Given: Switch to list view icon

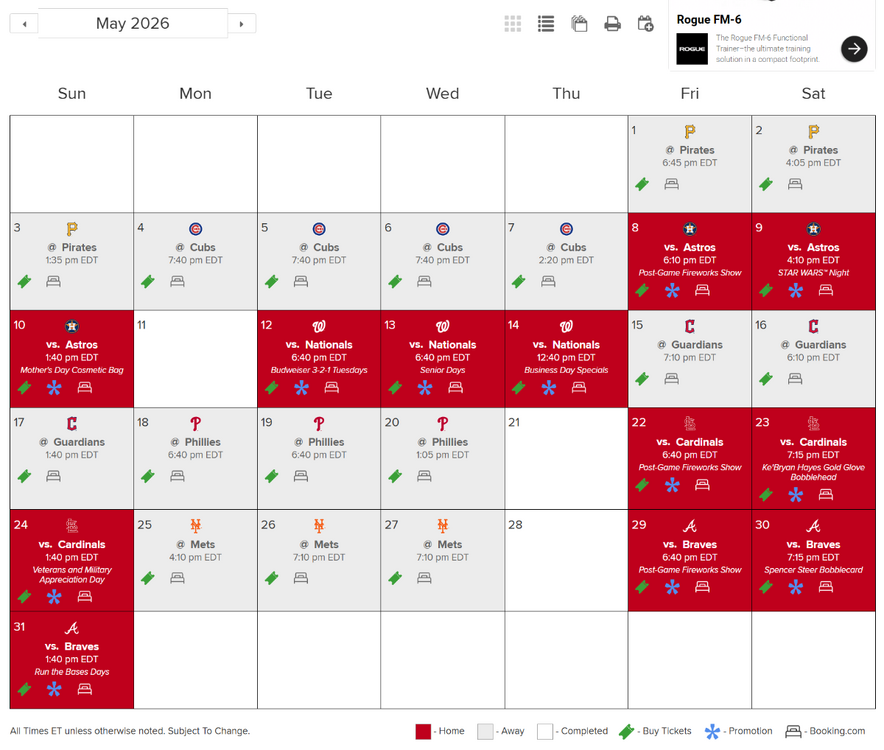Looking at the screenshot, I should pyautogui.click(x=546, y=24).
